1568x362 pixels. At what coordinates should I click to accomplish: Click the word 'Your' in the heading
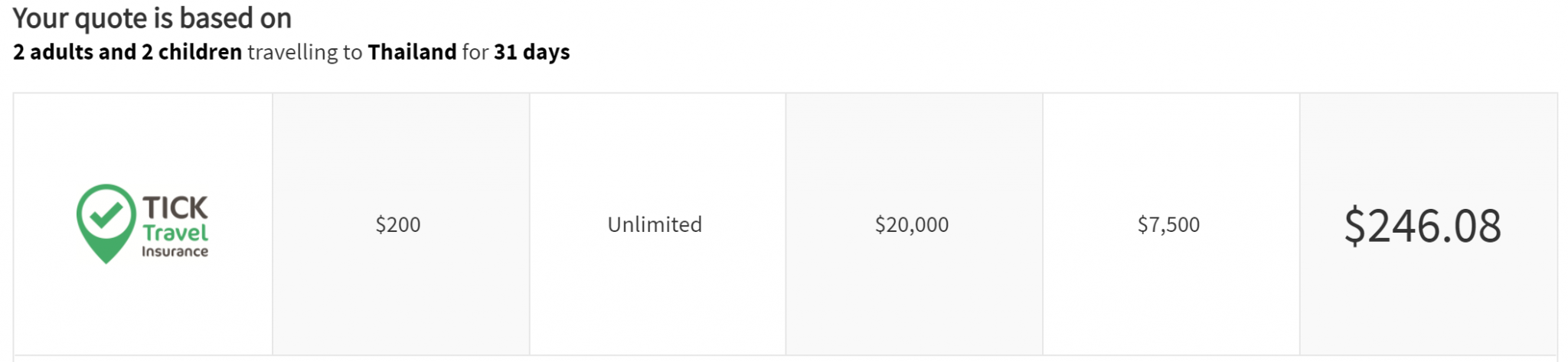pos(41,18)
